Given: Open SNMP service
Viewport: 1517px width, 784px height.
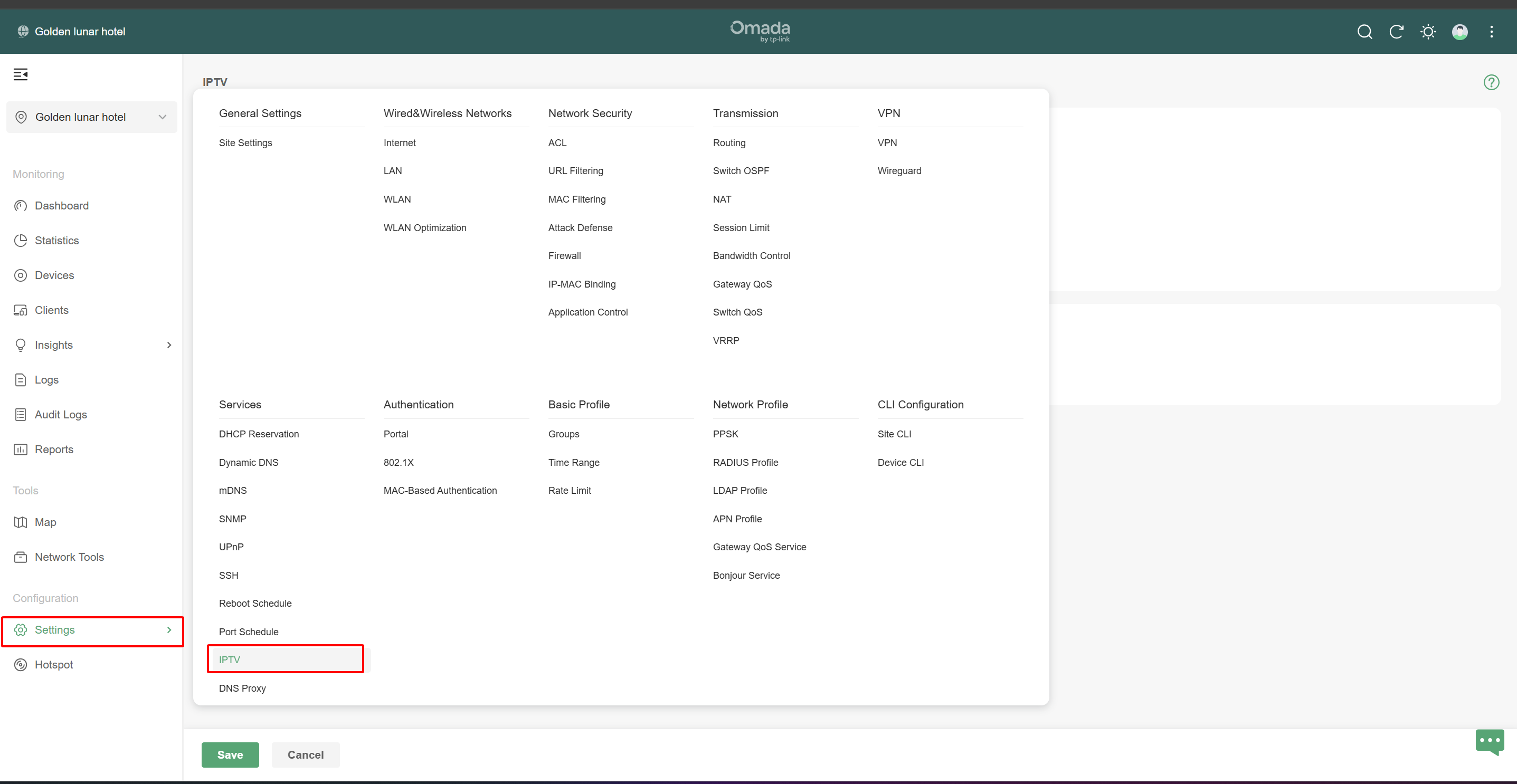Looking at the screenshot, I should 233,519.
